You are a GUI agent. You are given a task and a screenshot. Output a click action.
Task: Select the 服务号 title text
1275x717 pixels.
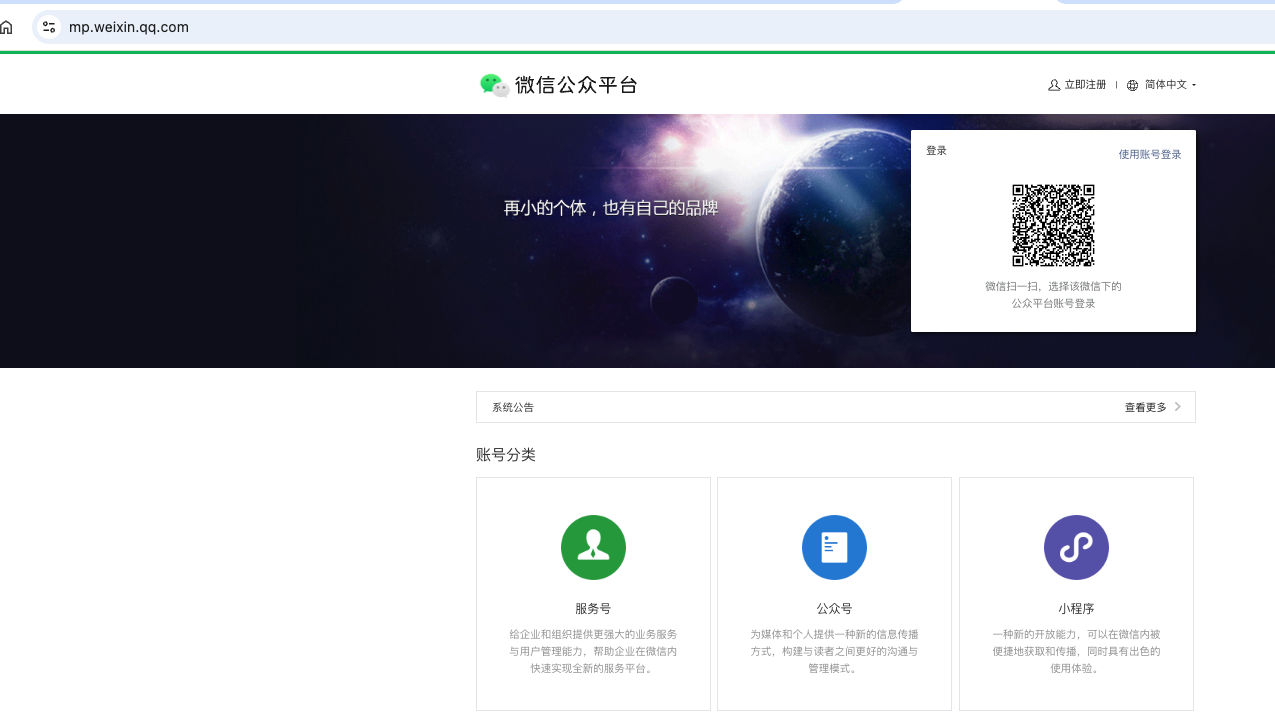tap(593, 608)
